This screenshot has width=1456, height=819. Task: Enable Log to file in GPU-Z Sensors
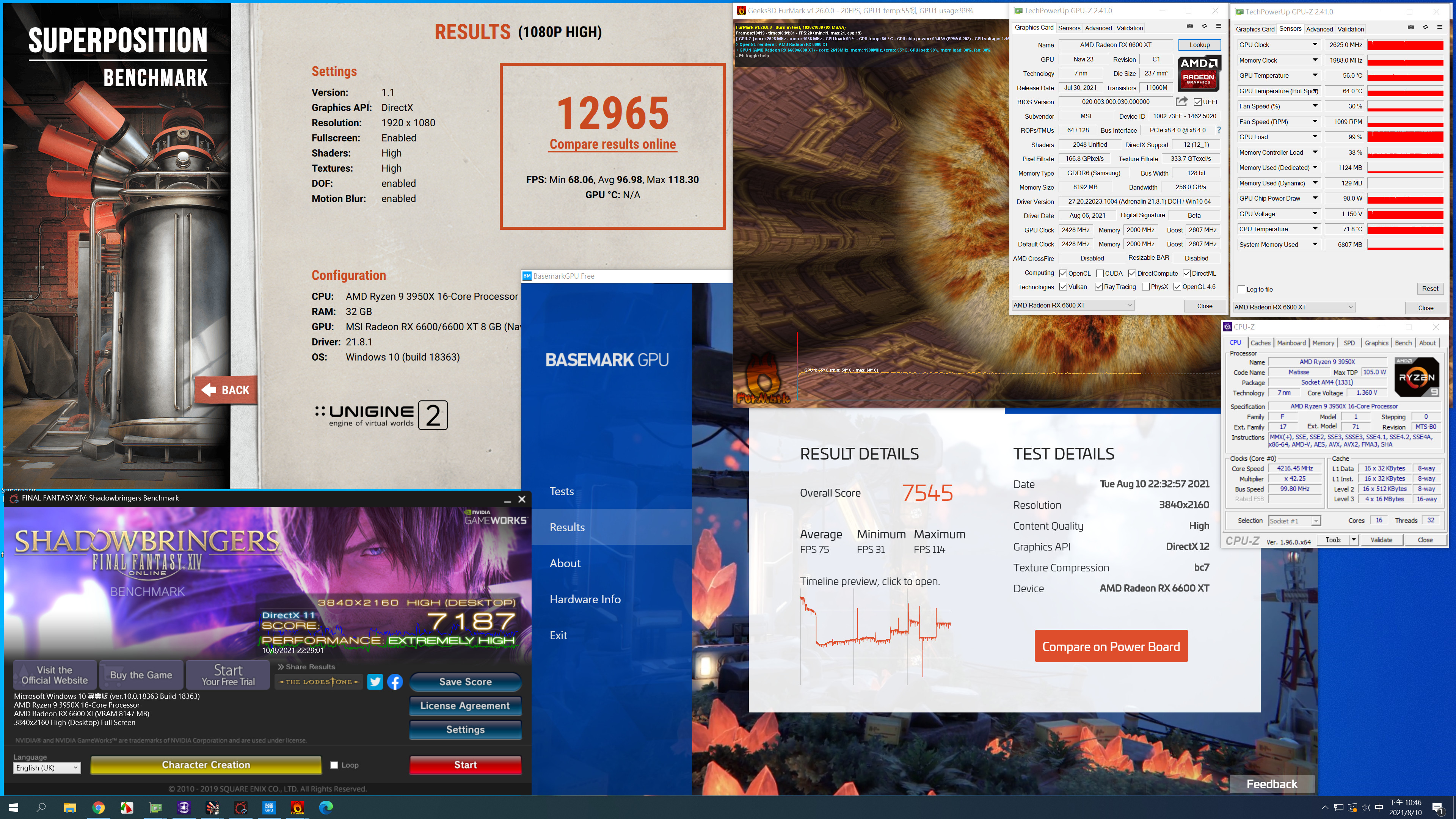(x=1241, y=289)
